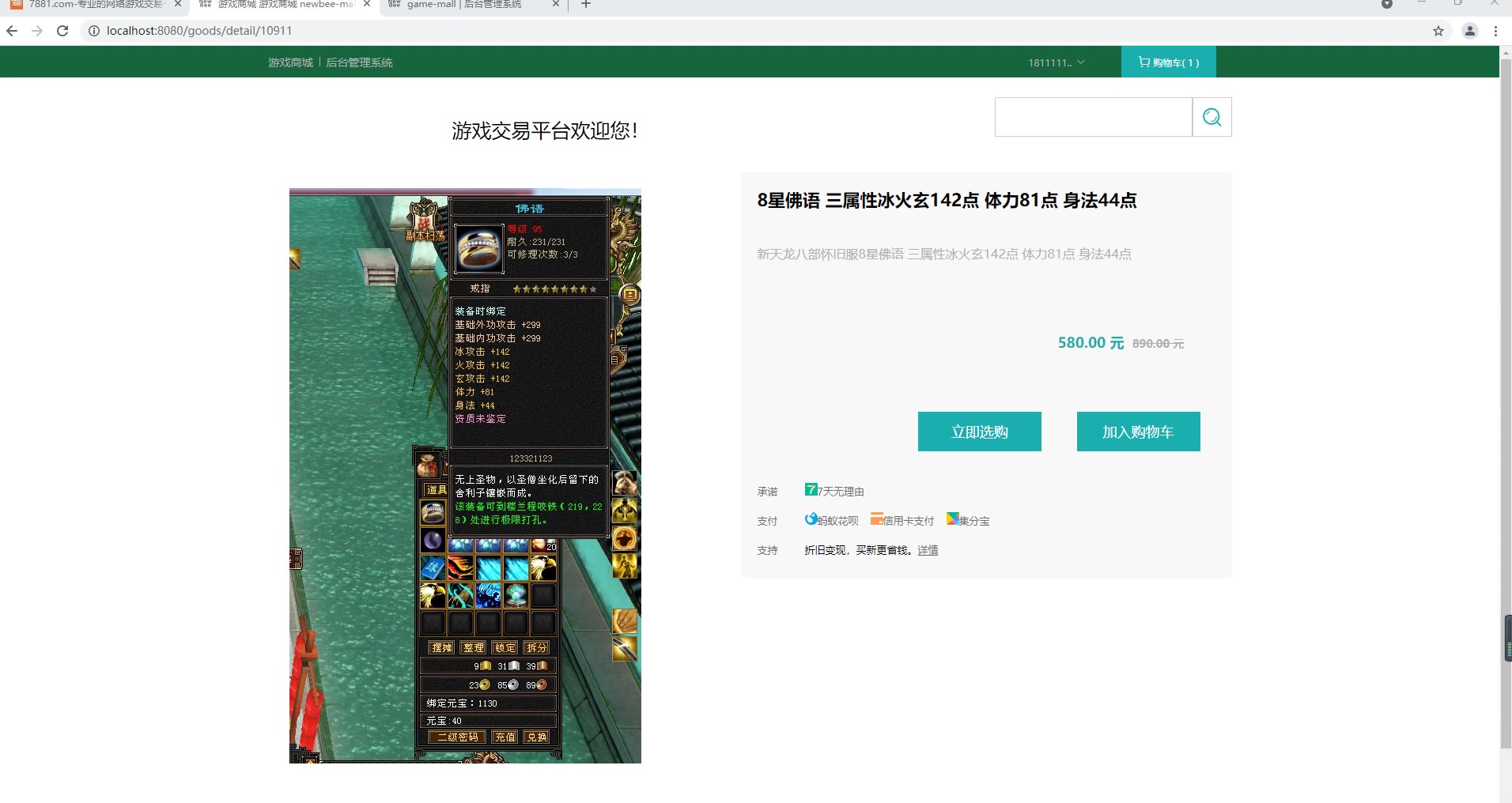The width and height of the screenshot is (1512, 803).
Task: Open the browser profile avatar icon
Action: click(x=1470, y=31)
